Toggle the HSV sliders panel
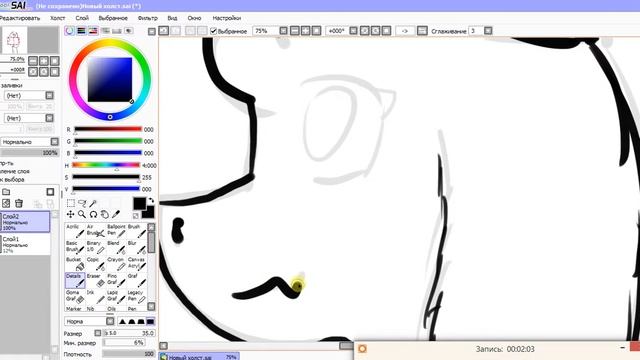640x360 pixels. coord(93,31)
